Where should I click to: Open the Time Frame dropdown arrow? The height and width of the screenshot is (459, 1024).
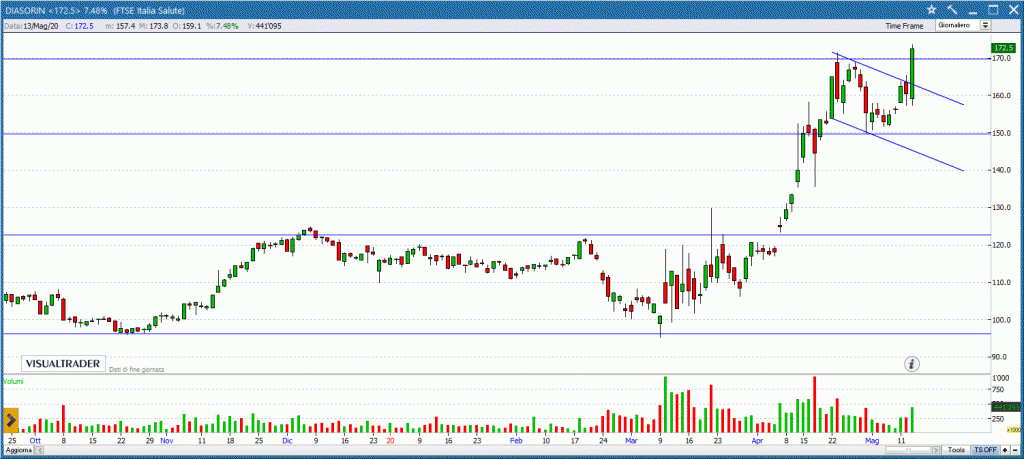(985, 25)
